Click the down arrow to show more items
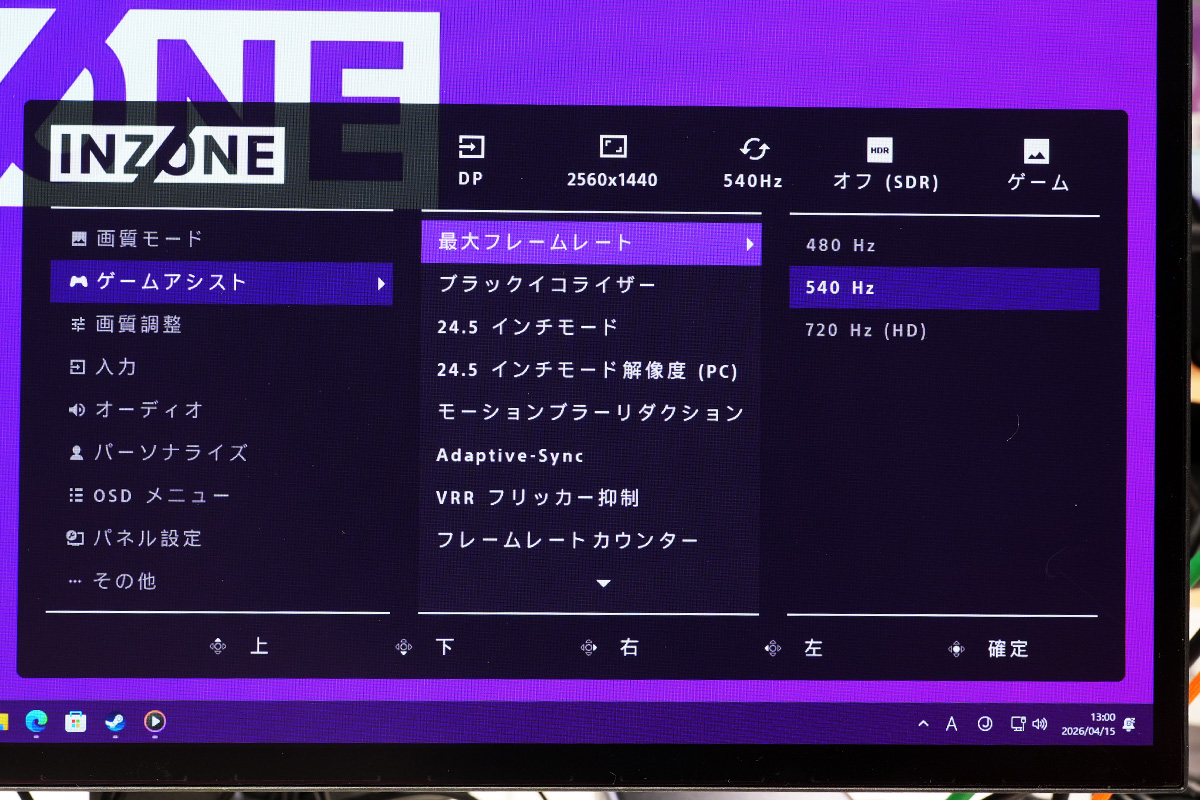The width and height of the screenshot is (1200, 800). pos(603,583)
